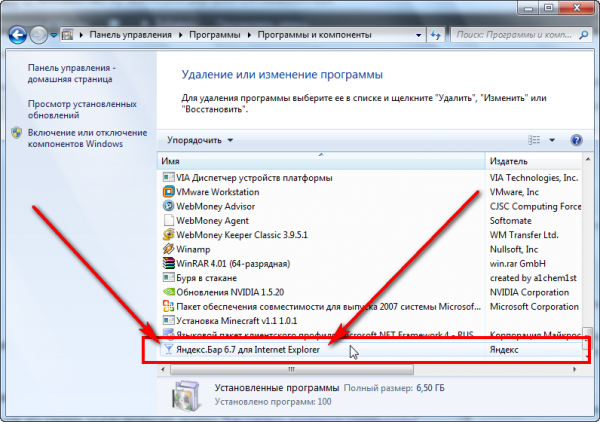
Task: Expand the address bar history dropdown
Action: point(419,35)
